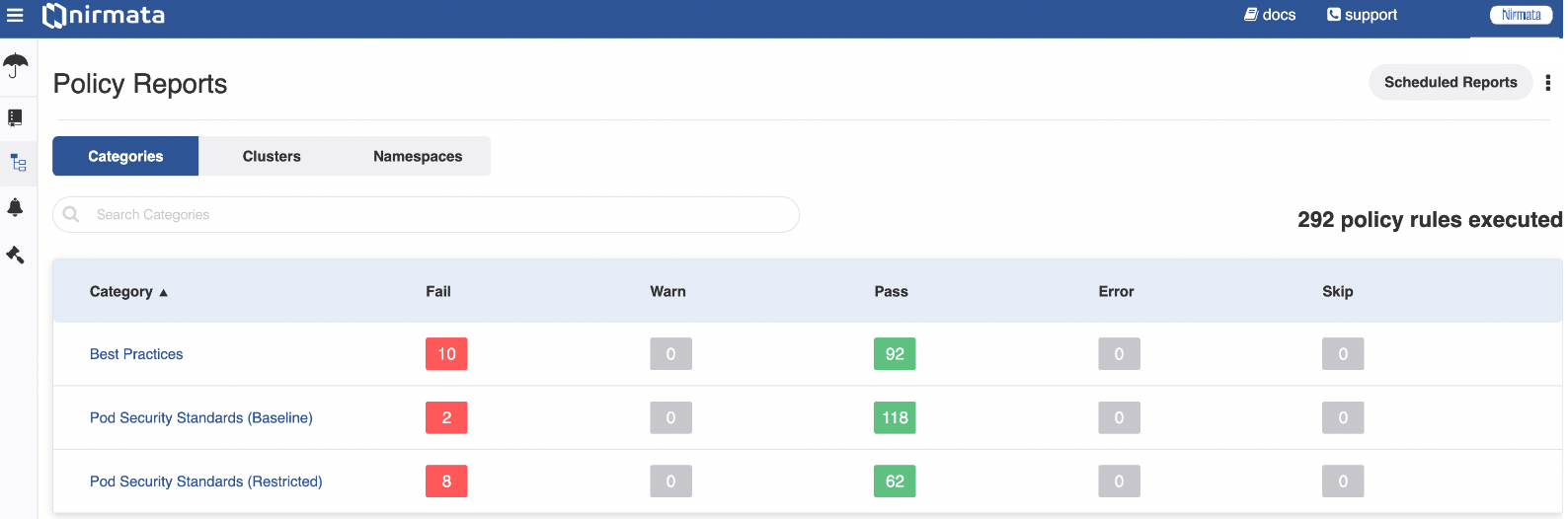Open the book icon in sidebar
The height and width of the screenshot is (519, 1568).
(15, 117)
